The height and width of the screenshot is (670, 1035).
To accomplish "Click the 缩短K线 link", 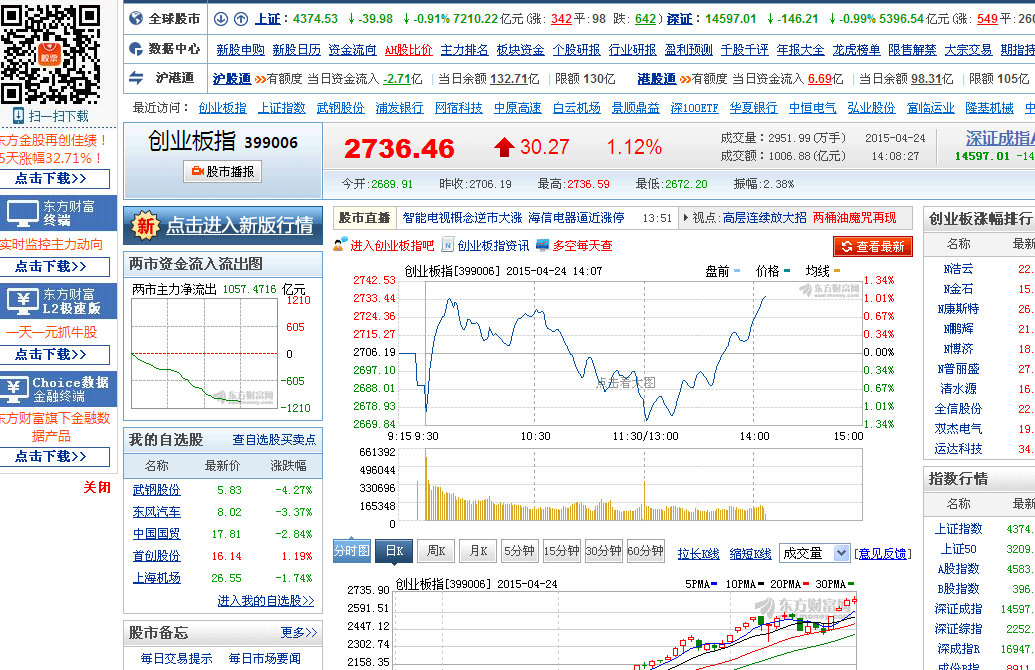I will click(x=751, y=554).
